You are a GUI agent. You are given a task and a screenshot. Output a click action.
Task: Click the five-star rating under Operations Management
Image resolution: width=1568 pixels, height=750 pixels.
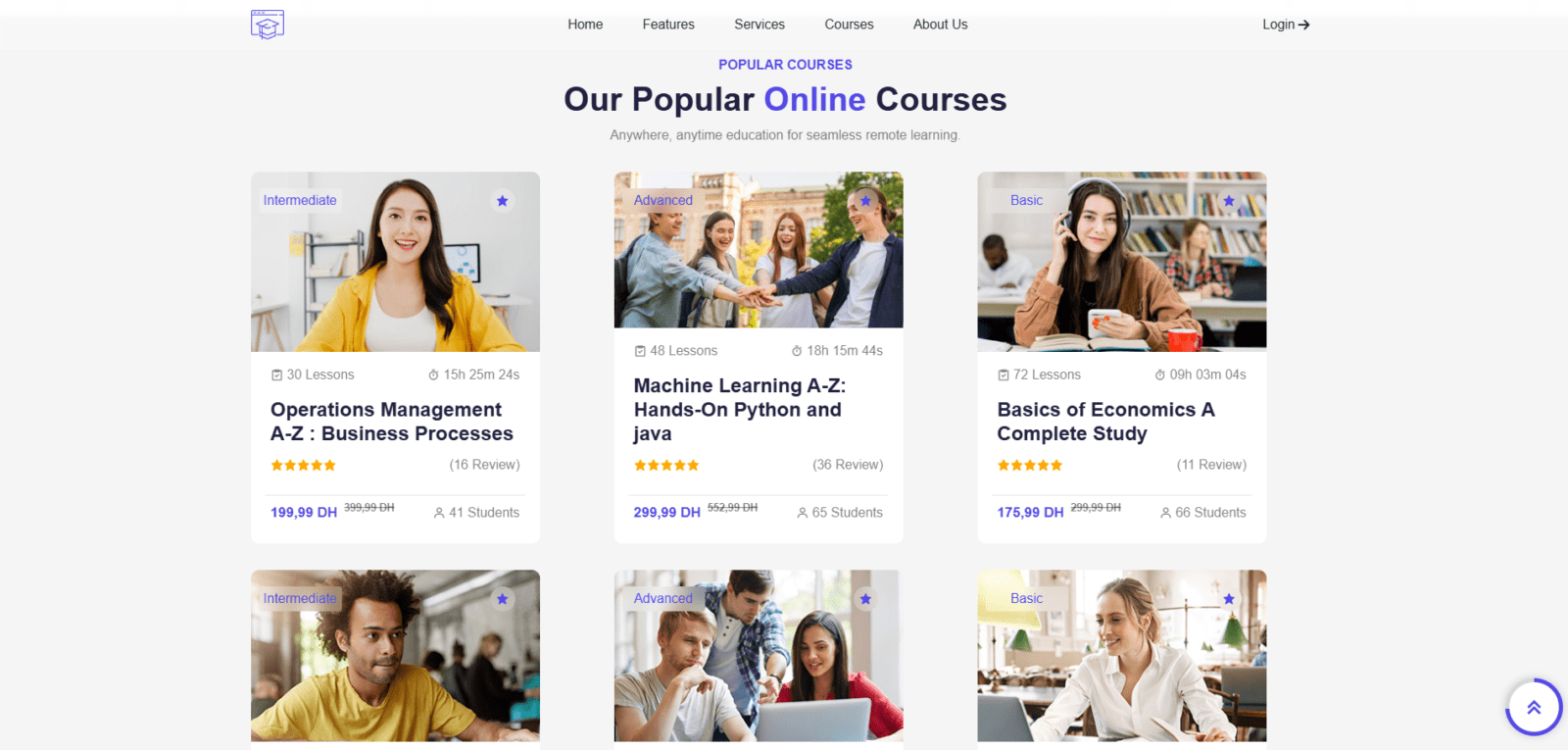click(304, 466)
